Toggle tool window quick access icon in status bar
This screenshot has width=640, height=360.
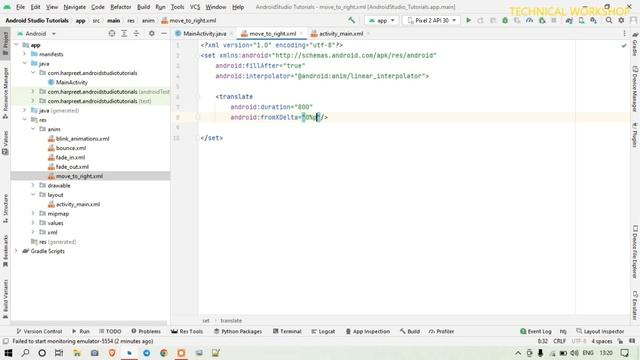pos(5,341)
